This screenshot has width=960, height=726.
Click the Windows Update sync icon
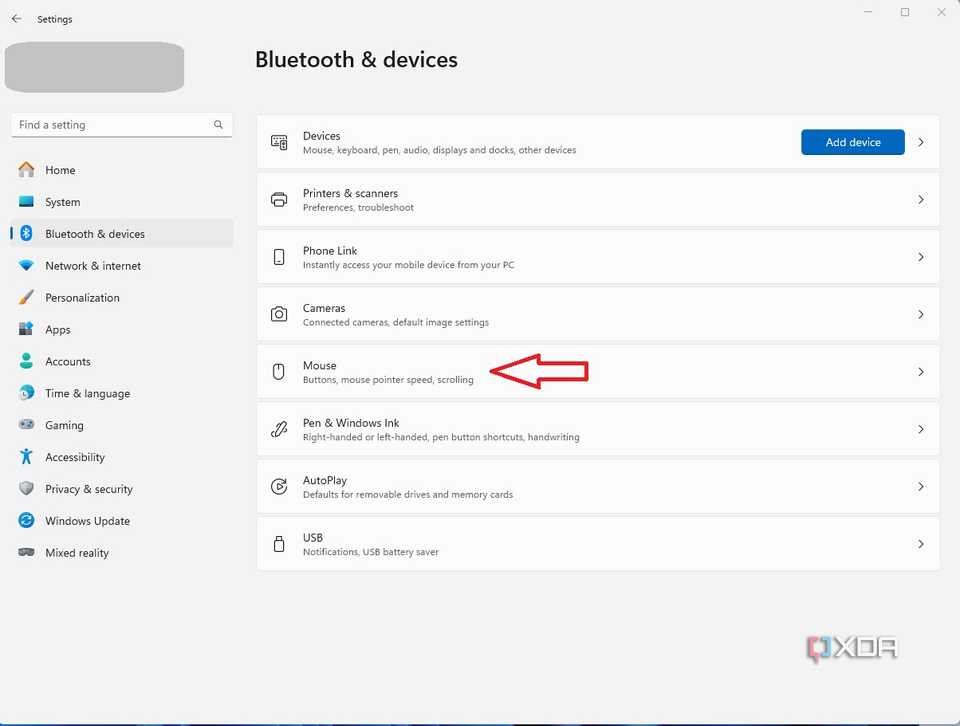pos(26,520)
